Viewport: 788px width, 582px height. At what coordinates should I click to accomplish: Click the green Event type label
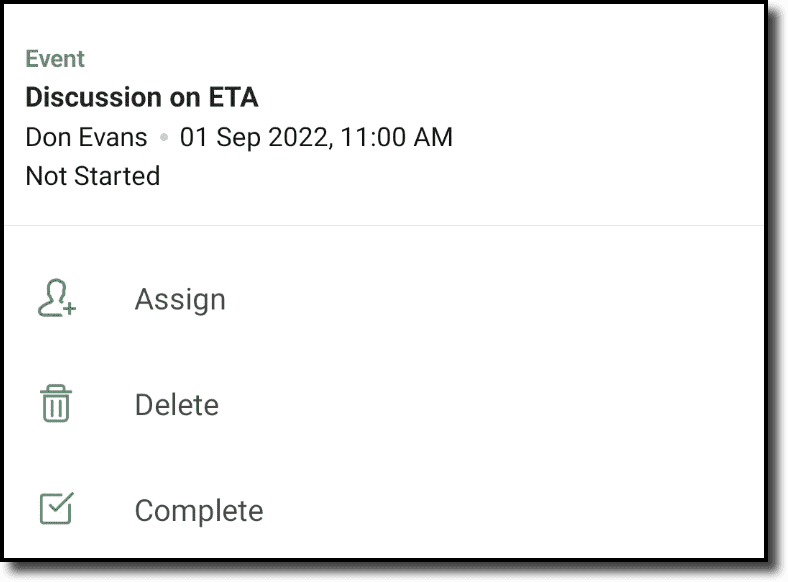(55, 59)
